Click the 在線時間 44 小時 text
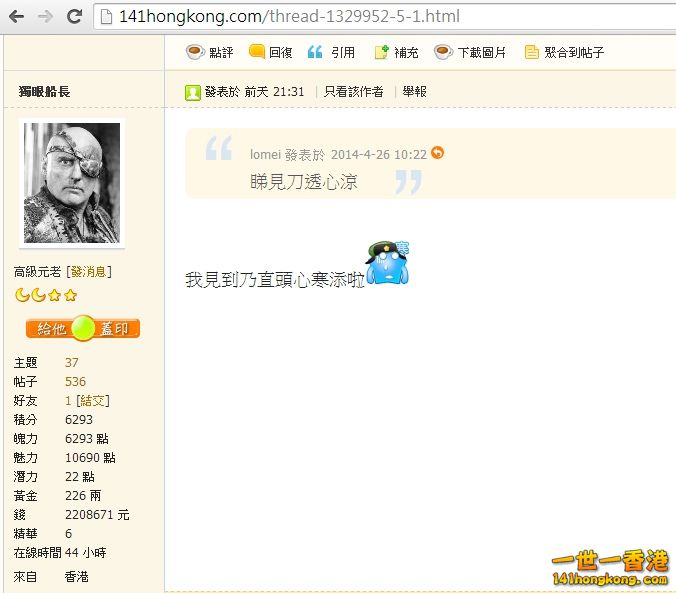Image resolution: width=676 pixels, height=593 pixels. [59, 552]
